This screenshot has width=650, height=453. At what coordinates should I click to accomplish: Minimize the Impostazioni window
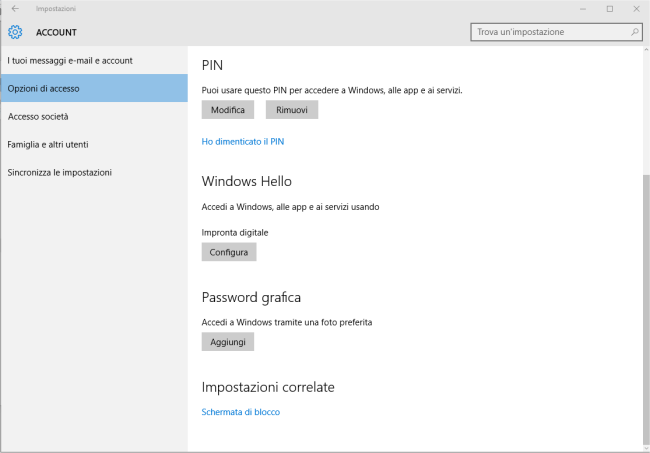point(583,9)
